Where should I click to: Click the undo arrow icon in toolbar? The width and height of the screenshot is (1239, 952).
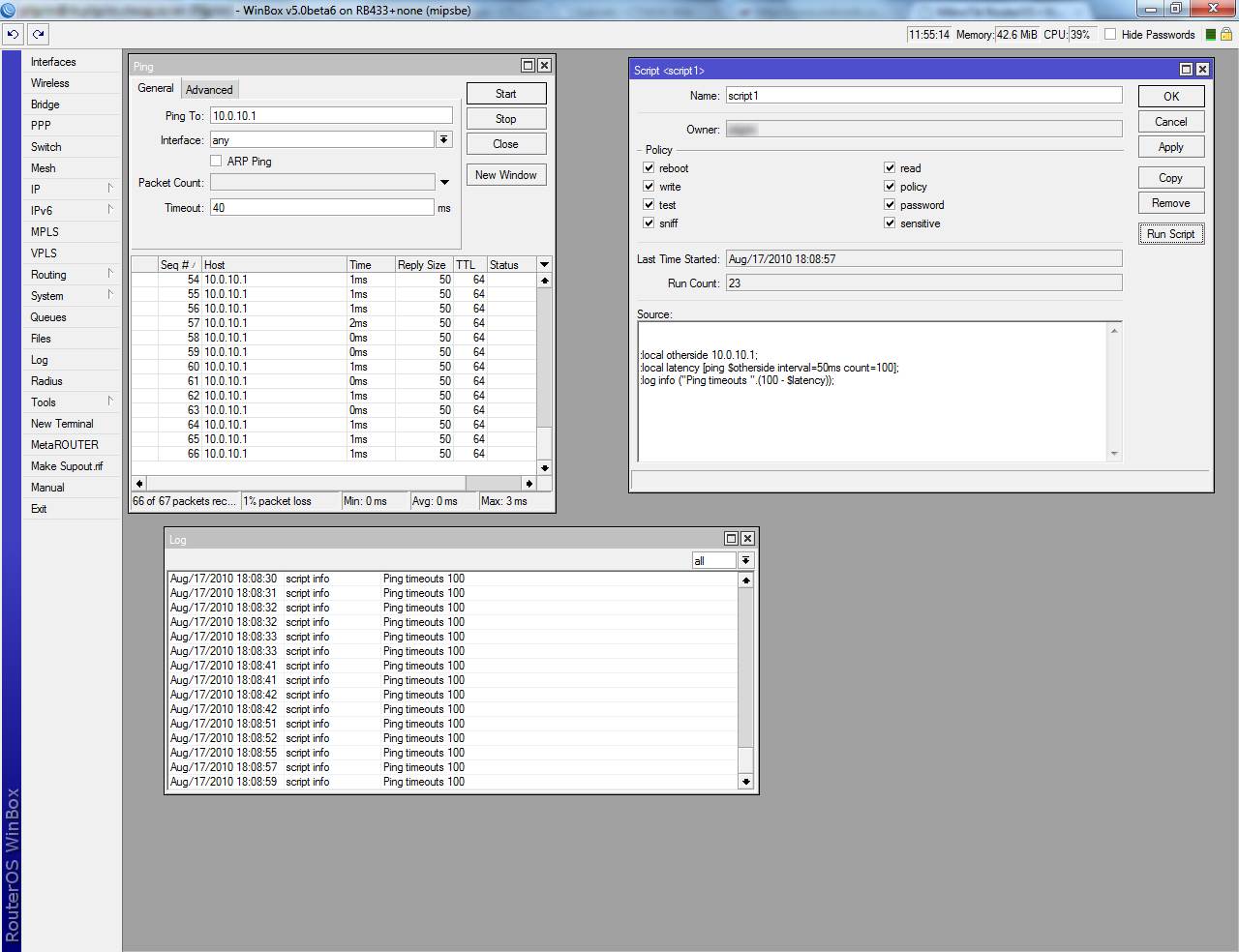point(13,34)
